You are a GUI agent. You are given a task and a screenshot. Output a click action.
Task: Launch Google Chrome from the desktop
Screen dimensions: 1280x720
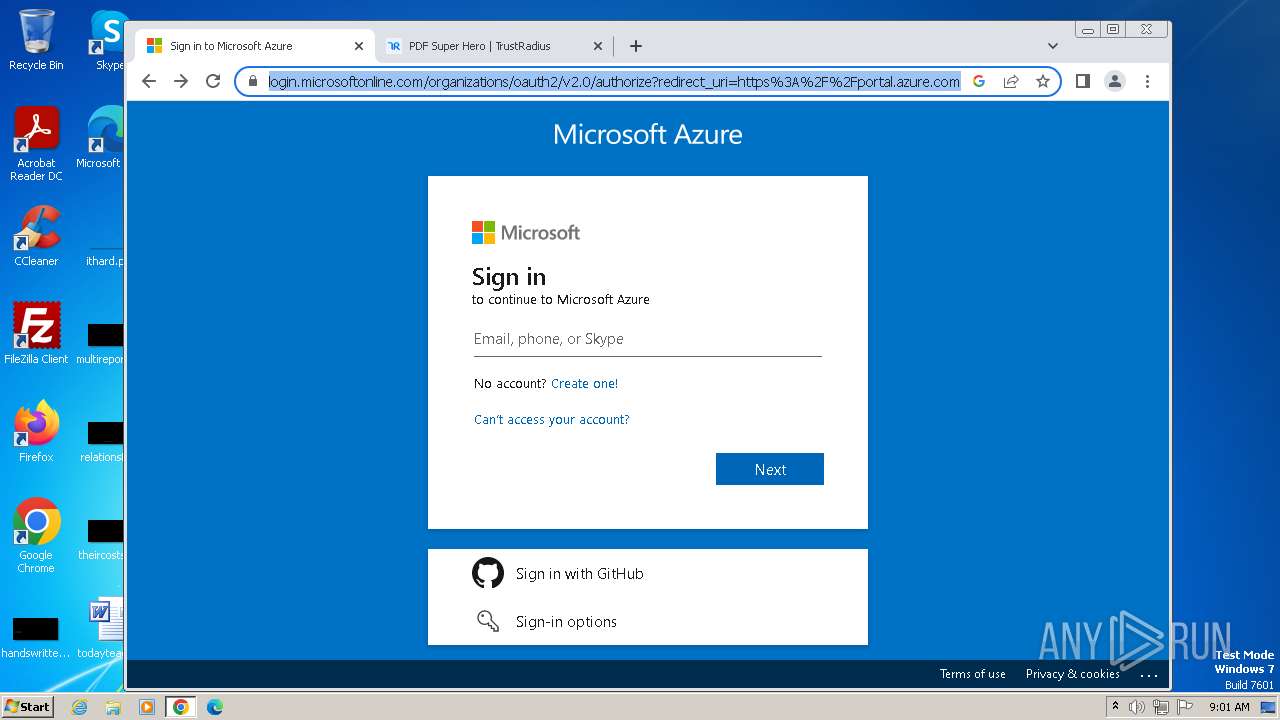(x=36, y=535)
